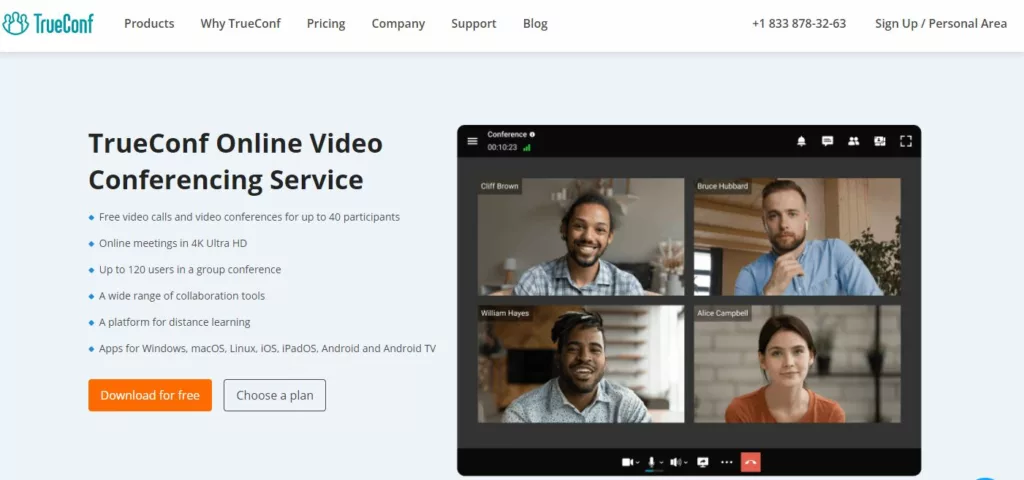Image resolution: width=1024 pixels, height=480 pixels.
Task: Expand the microphone options arrow
Action: coord(661,463)
